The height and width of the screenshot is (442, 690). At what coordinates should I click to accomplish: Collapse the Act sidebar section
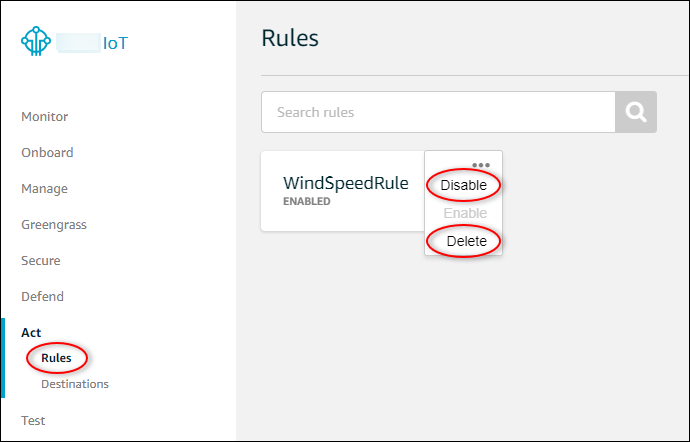point(31,333)
